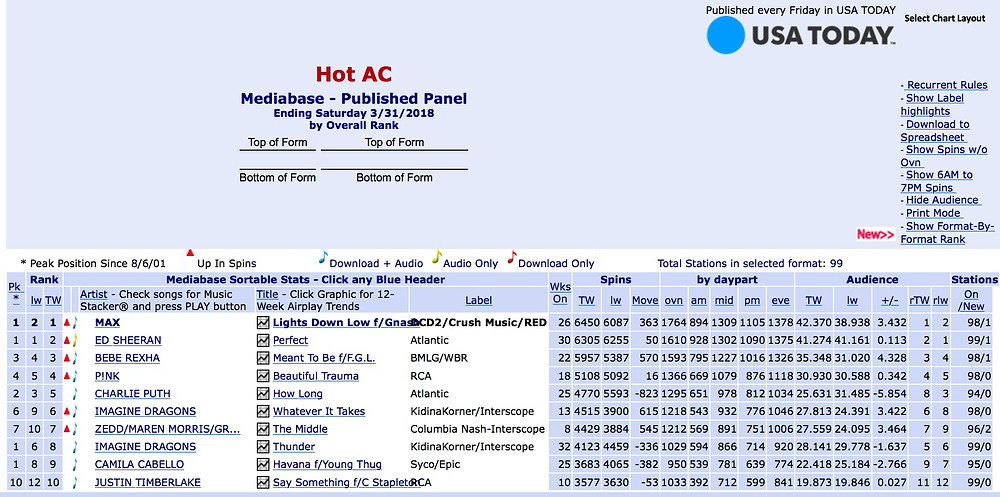Sort the chart by the Label header
The image size is (1000, 497).
pyautogui.click(x=478, y=300)
